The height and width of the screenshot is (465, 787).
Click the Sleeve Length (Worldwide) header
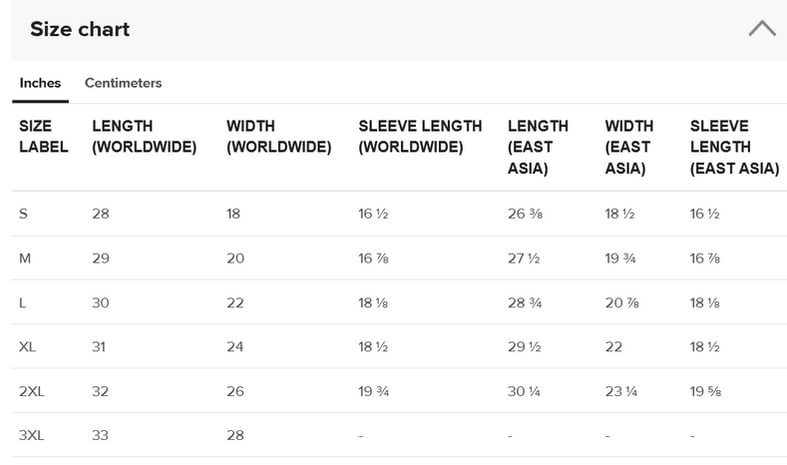tap(420, 136)
